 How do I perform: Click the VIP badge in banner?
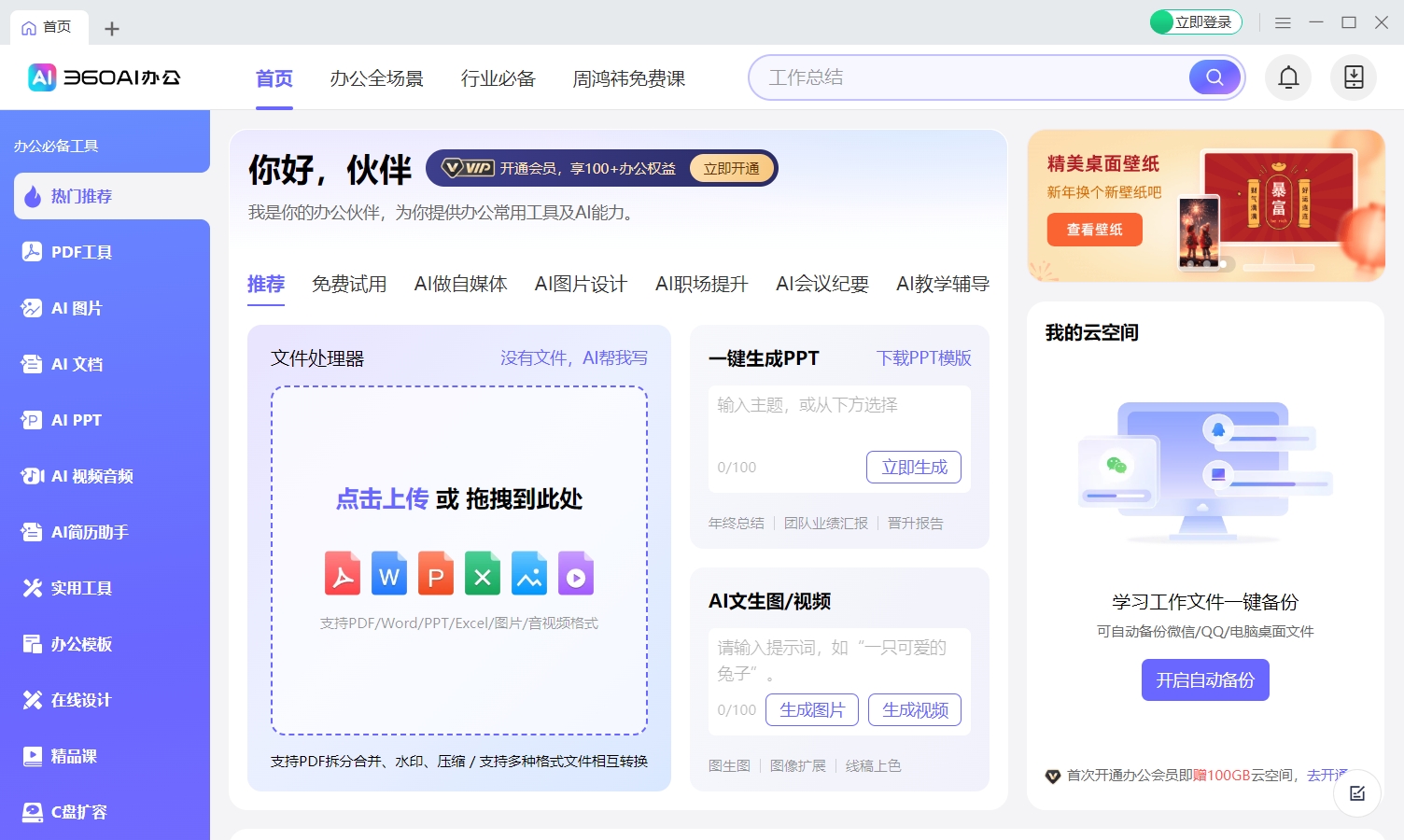click(x=468, y=168)
